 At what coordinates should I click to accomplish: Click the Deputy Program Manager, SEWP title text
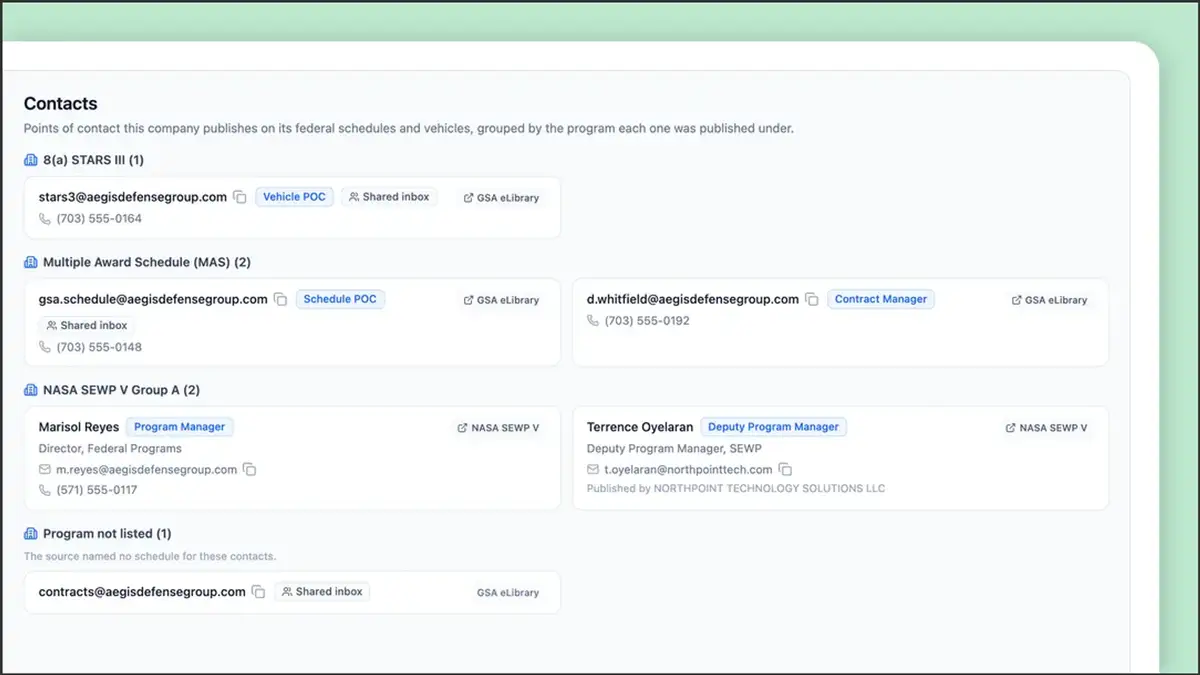tap(674, 448)
